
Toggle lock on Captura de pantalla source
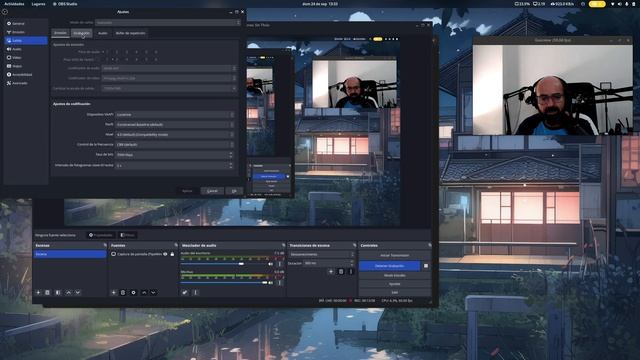click(x=172, y=254)
